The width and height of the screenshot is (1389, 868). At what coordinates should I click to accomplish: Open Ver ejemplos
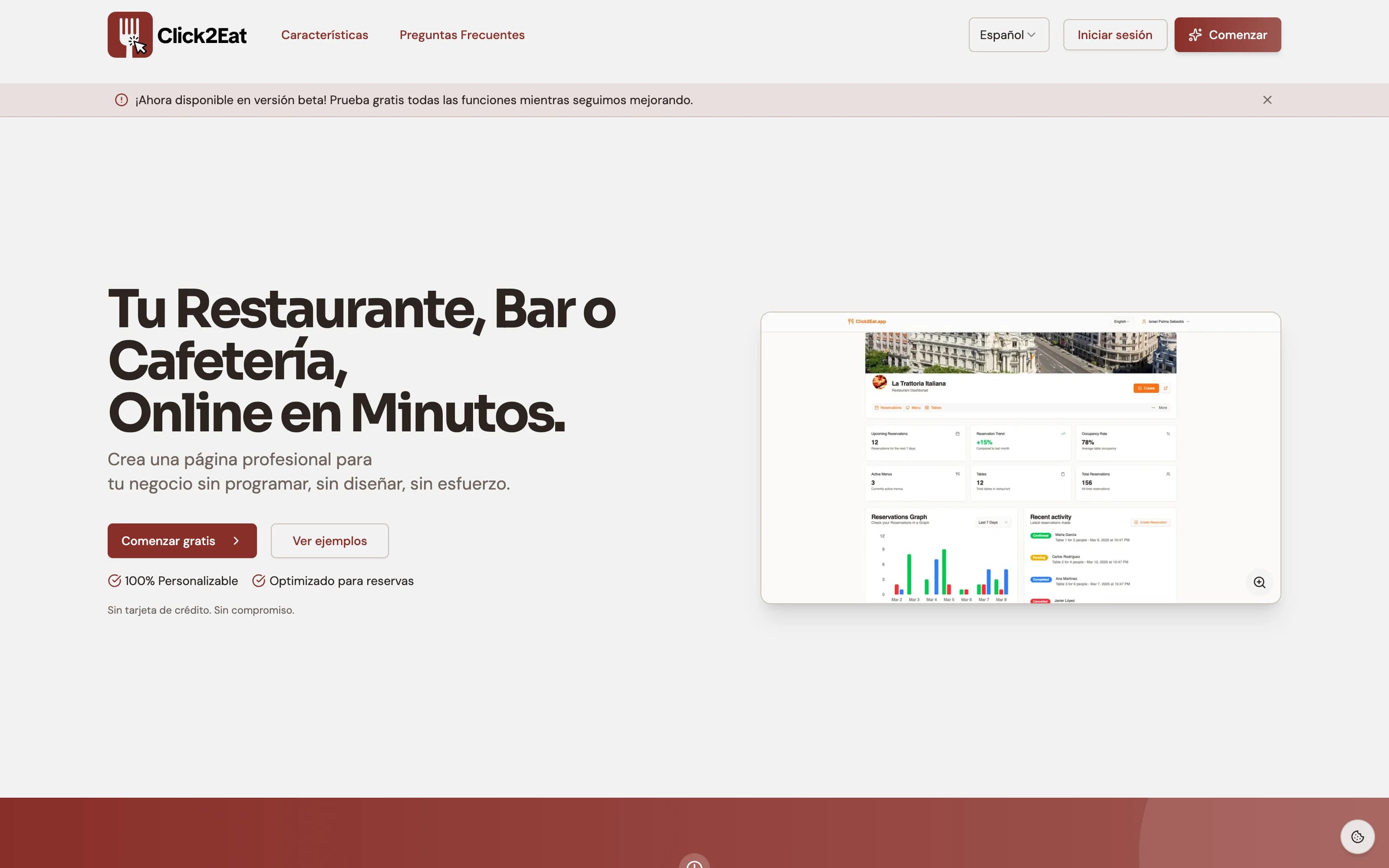329,541
